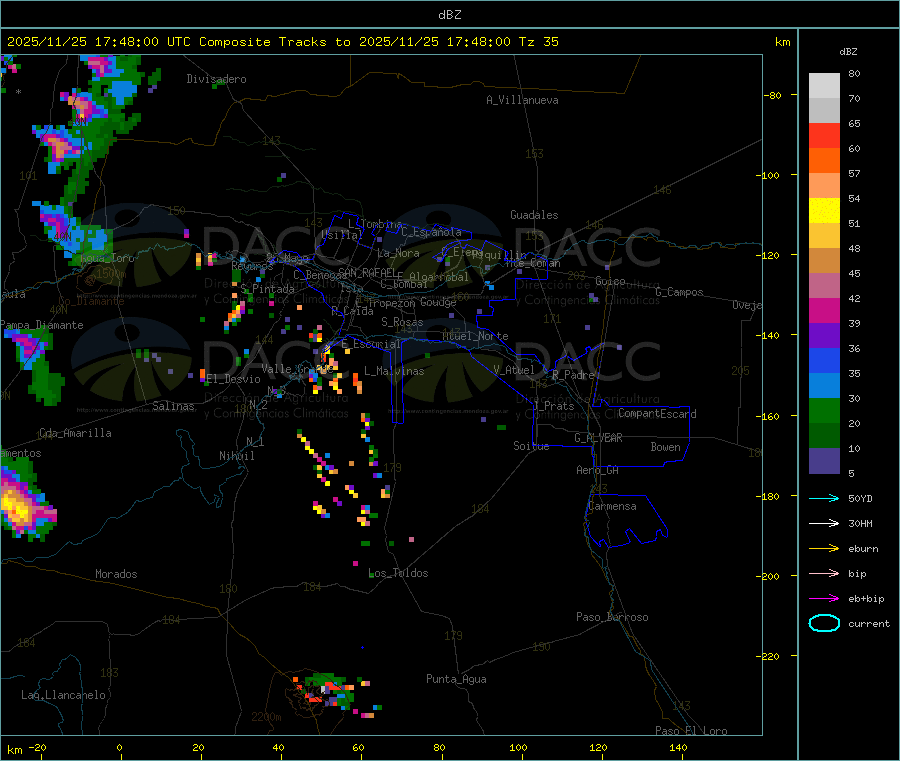Click the A_Villanueva place label

522,100
